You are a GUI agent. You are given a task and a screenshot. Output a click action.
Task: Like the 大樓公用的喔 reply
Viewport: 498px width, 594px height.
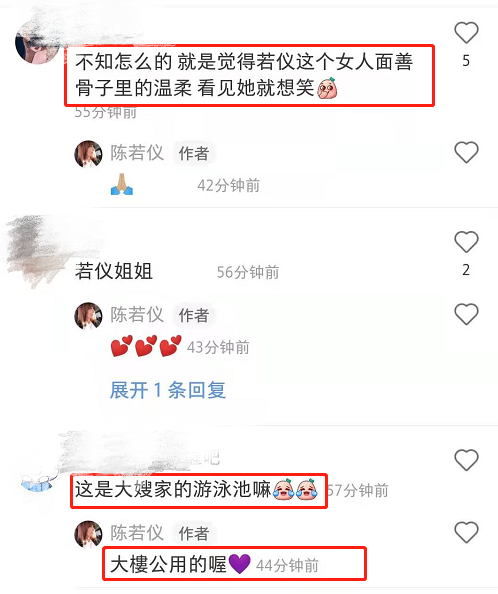tap(466, 532)
